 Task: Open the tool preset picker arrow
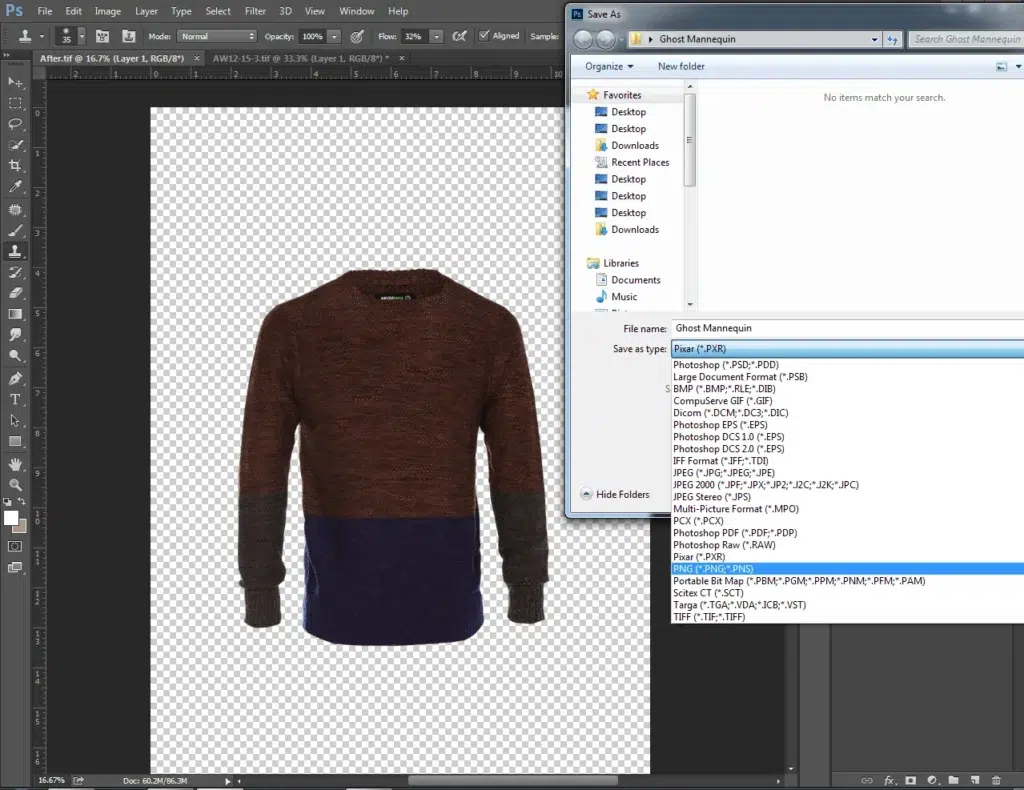[x=42, y=37]
